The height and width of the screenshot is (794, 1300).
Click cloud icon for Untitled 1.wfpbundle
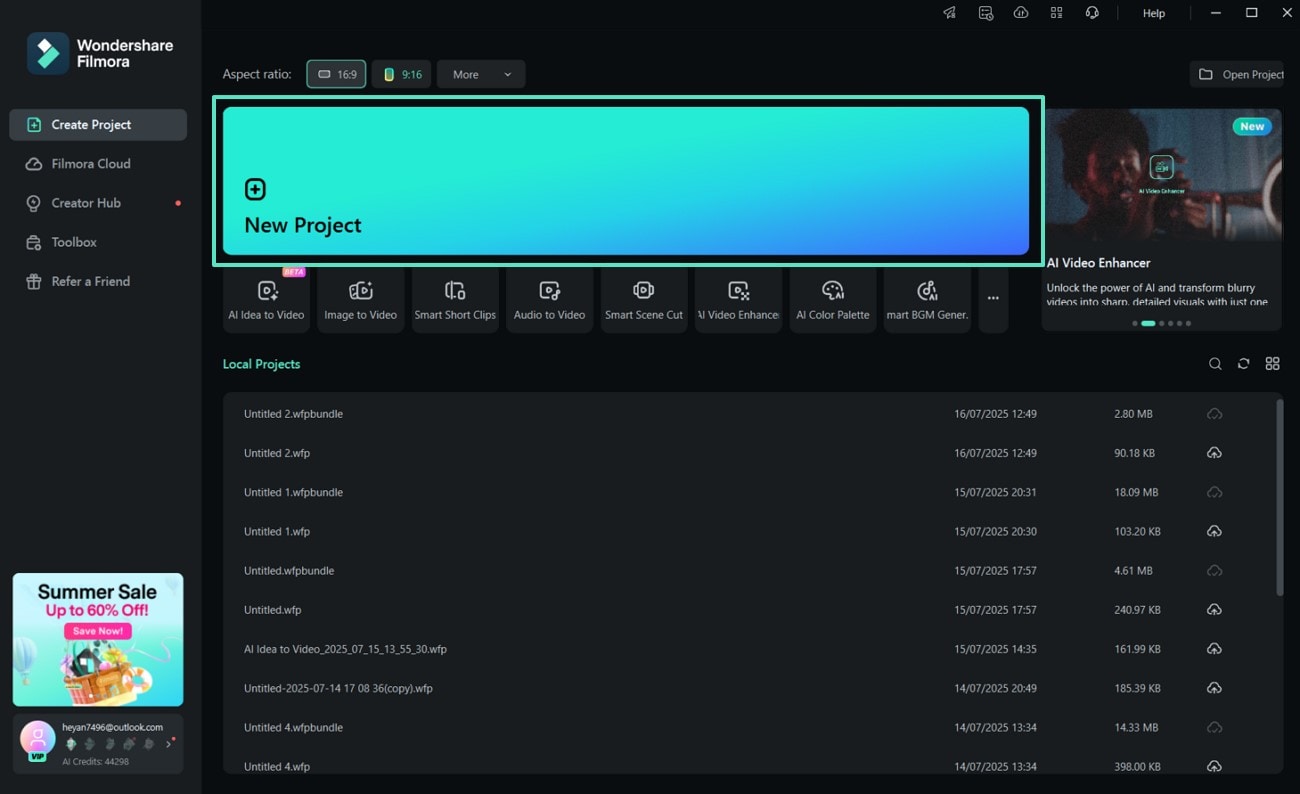coord(1214,492)
